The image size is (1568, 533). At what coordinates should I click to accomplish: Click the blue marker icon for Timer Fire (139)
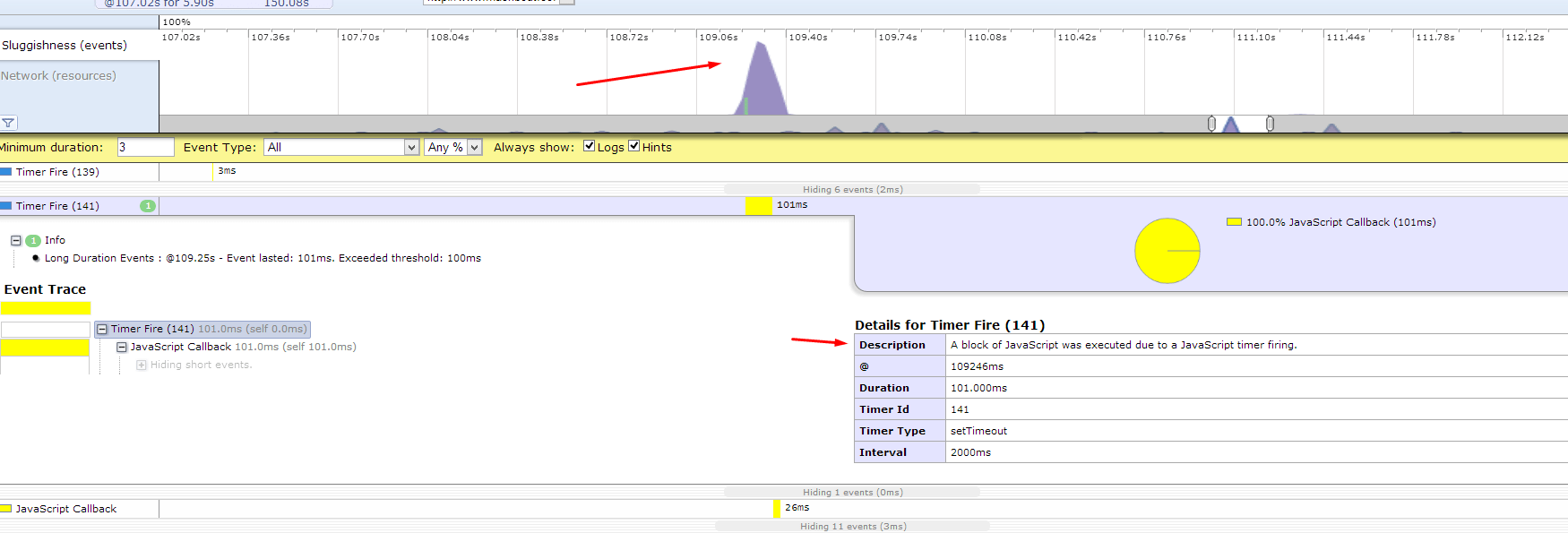6,171
